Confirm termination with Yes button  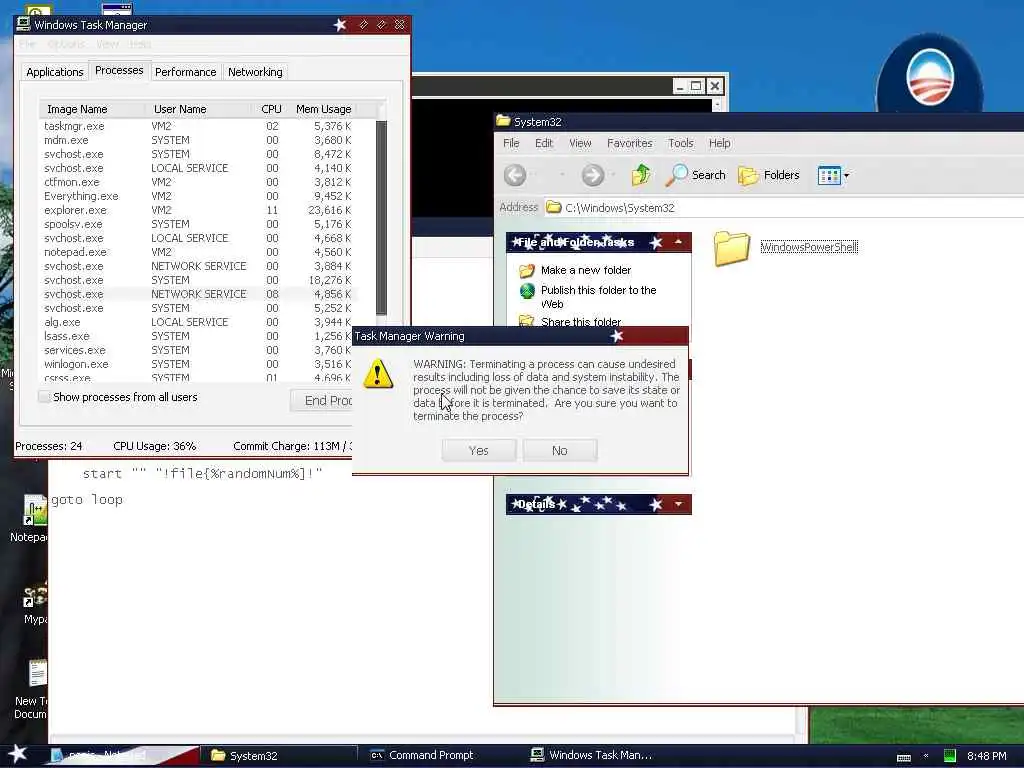[479, 451]
